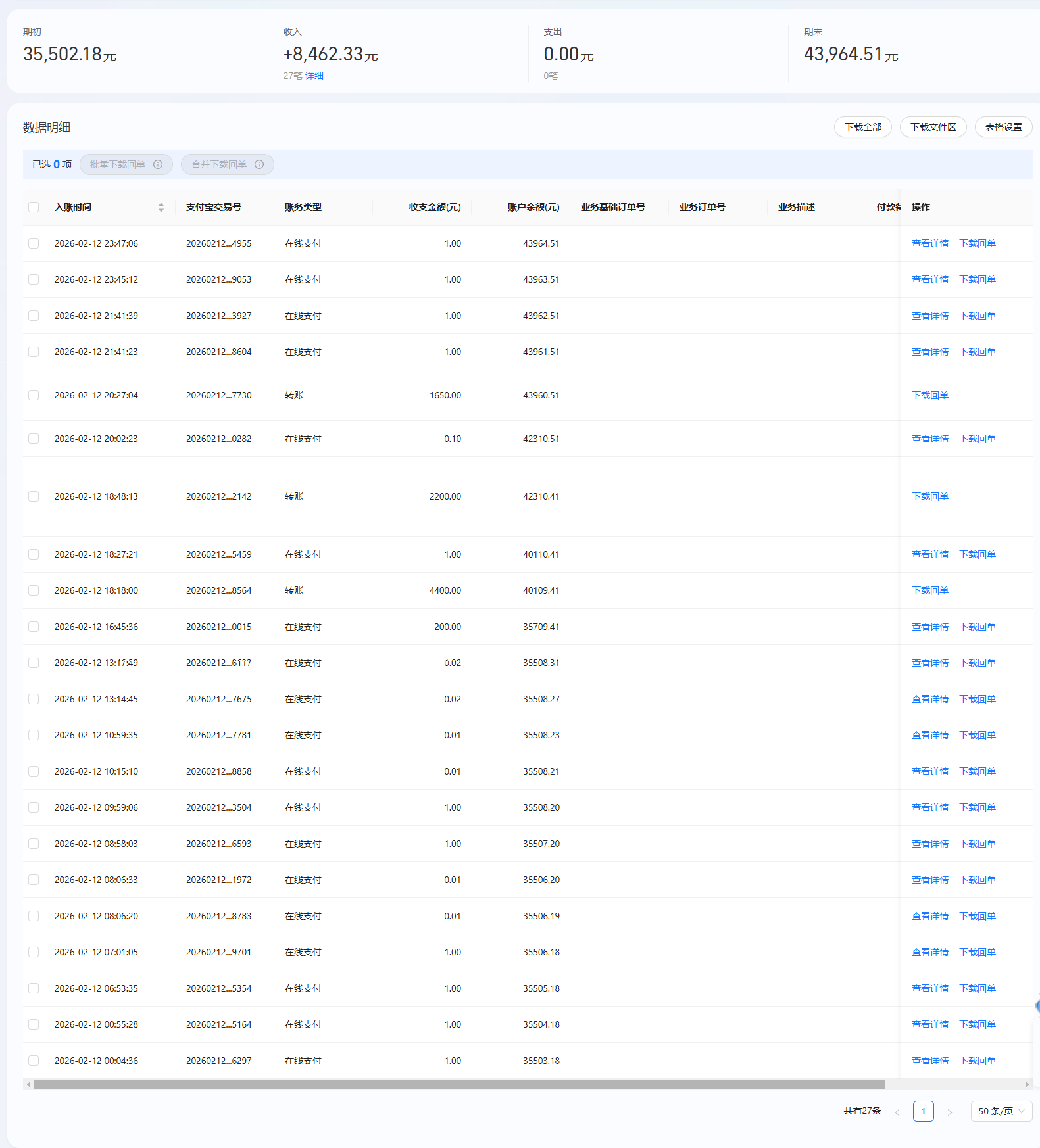The width and height of the screenshot is (1040, 1148).
Task: Select checkbox for the 1650.00 transfer row
Action: pos(34,395)
